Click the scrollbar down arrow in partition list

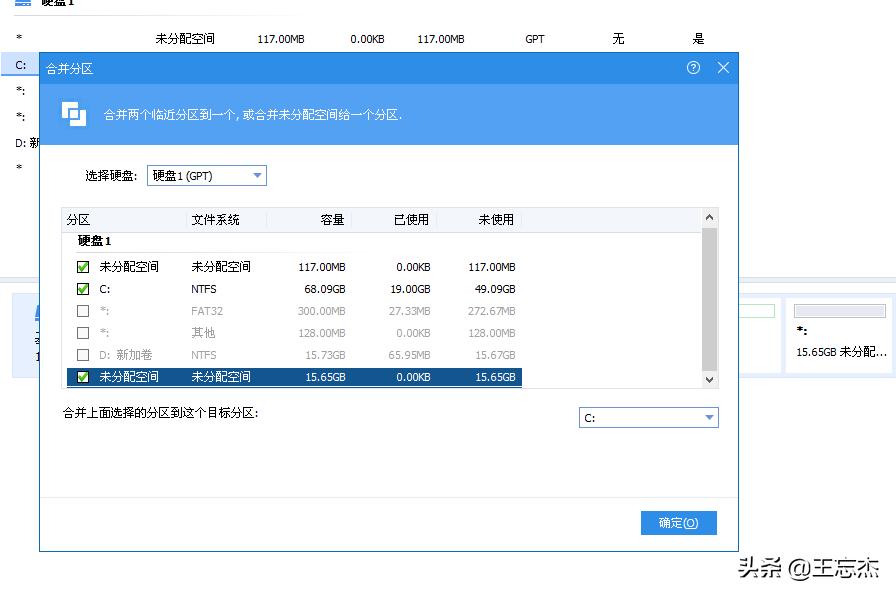(x=709, y=380)
